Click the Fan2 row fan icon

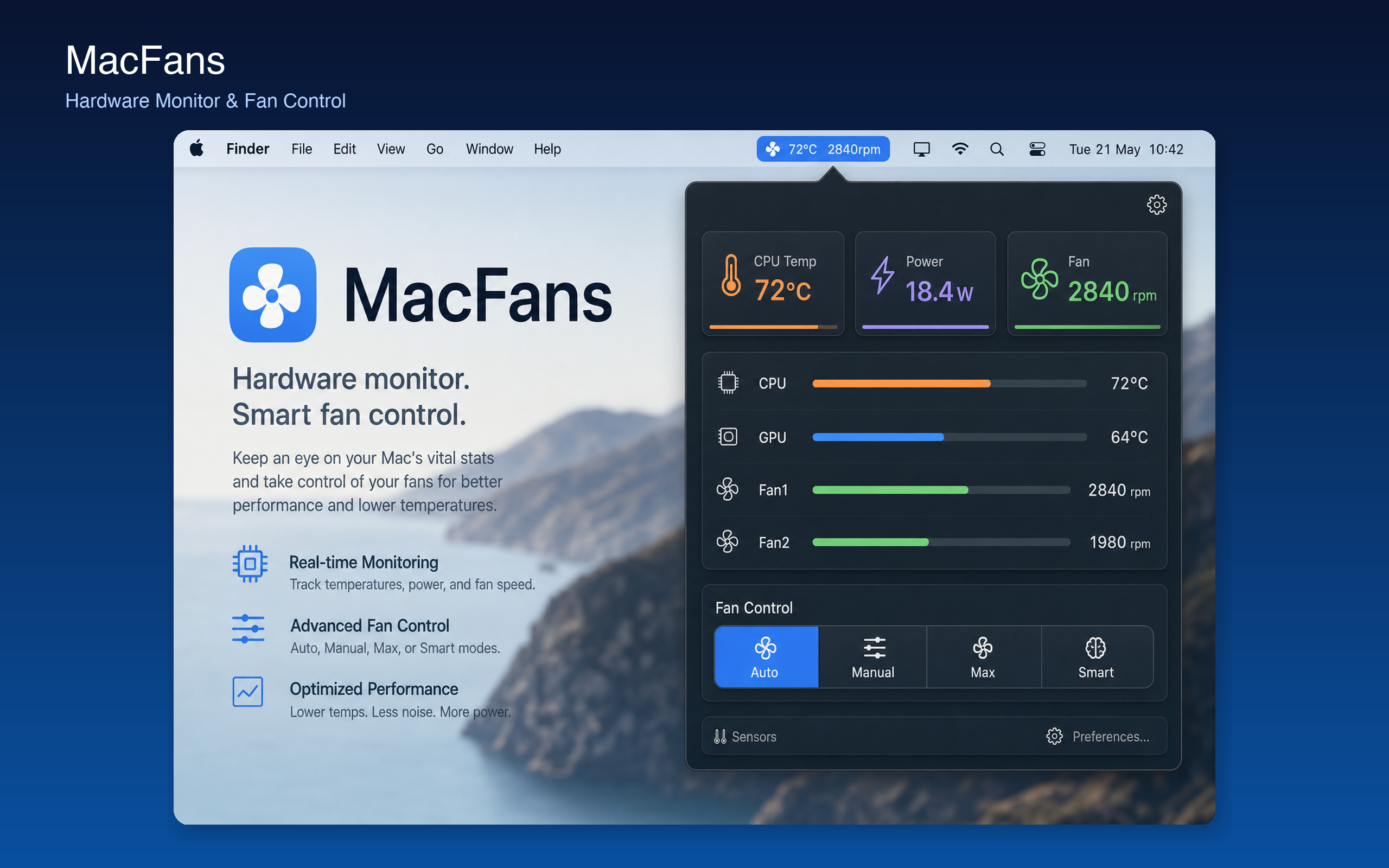[727, 541]
